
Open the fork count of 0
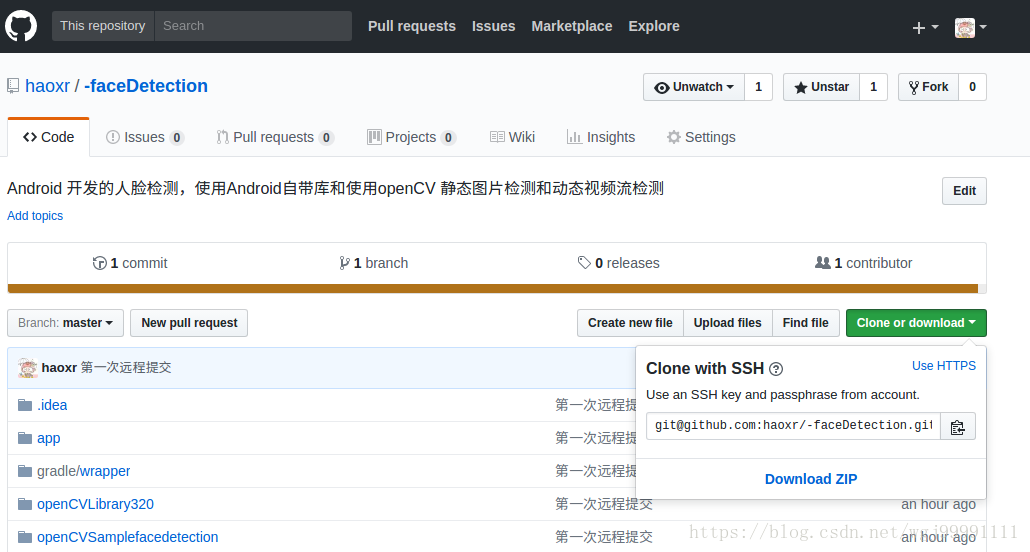[x=972, y=87]
